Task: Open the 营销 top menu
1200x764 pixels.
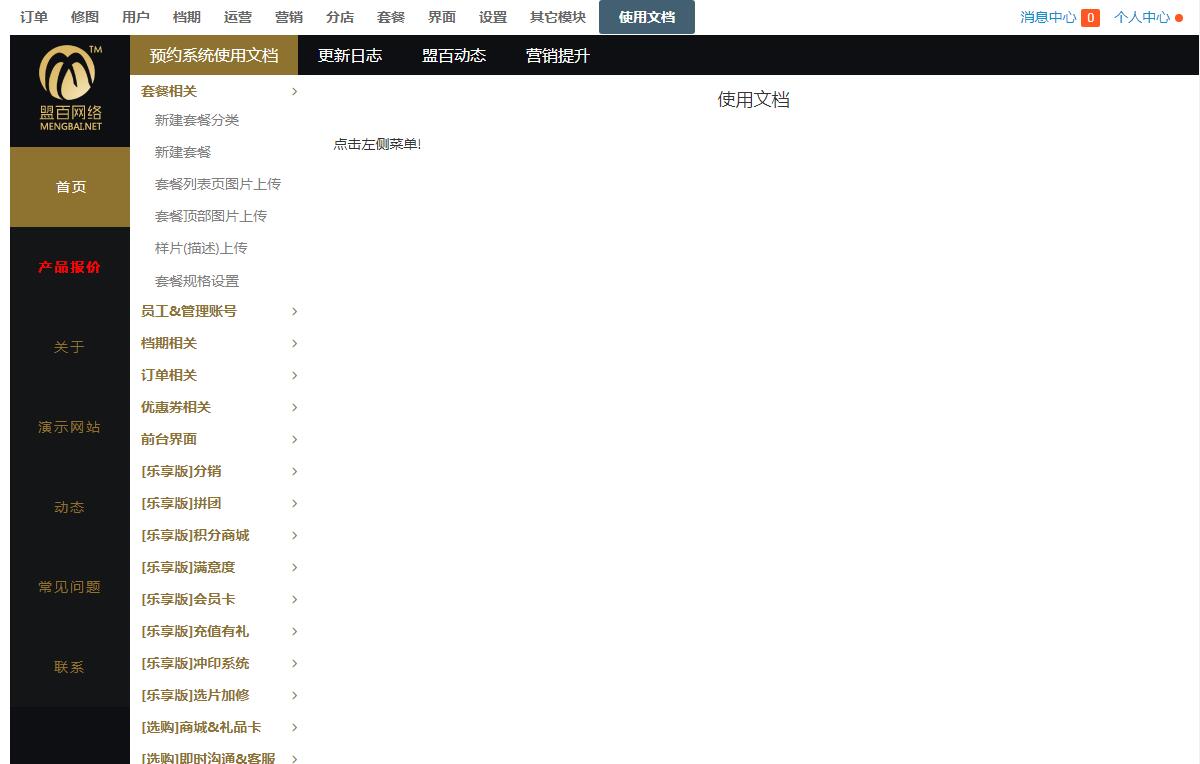Action: coord(289,17)
